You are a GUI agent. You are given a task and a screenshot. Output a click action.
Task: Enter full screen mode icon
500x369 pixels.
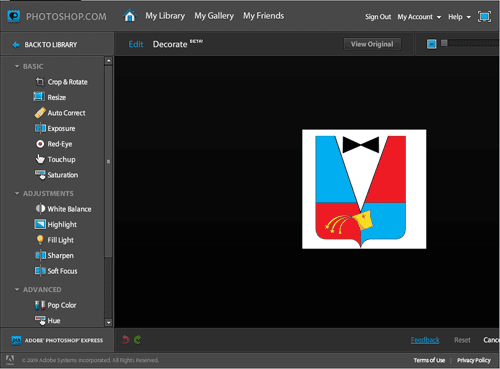tap(484, 16)
